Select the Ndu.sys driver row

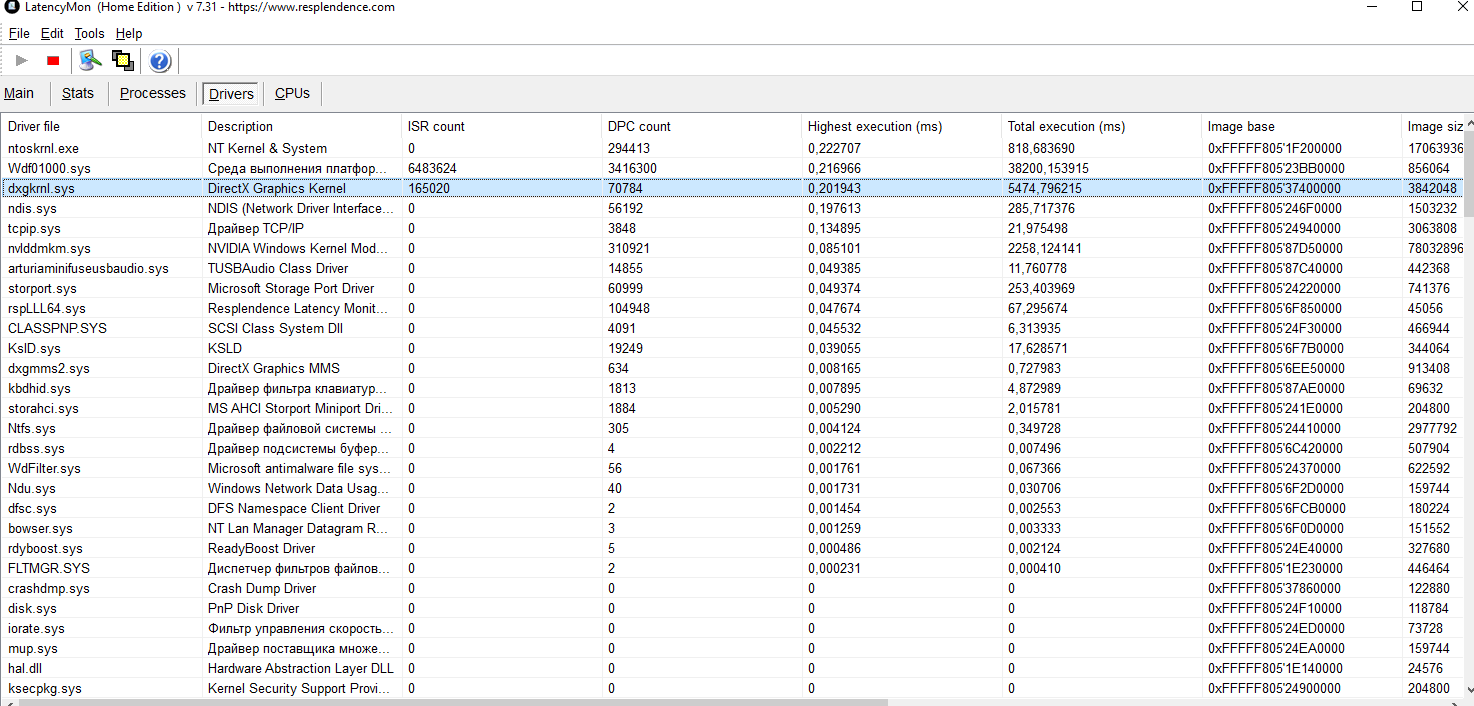tap(732, 488)
